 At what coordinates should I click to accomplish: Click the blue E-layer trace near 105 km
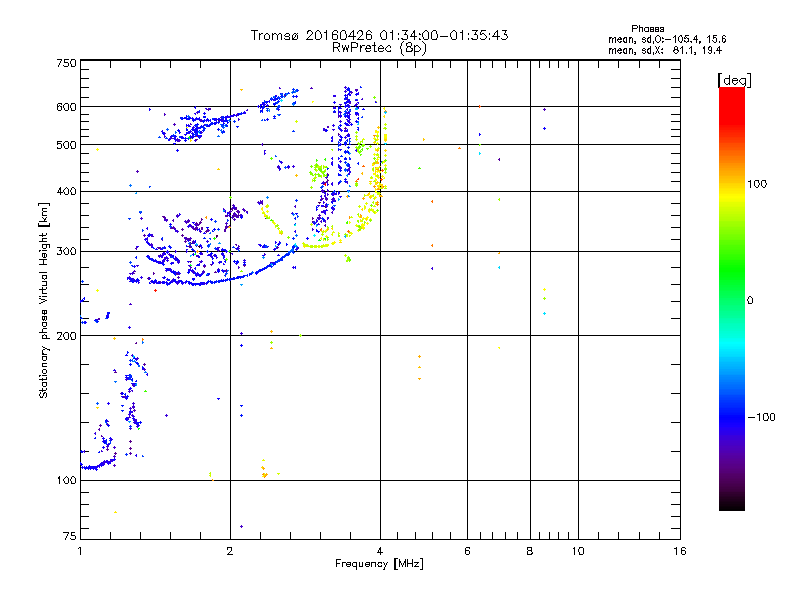[x=97, y=466]
